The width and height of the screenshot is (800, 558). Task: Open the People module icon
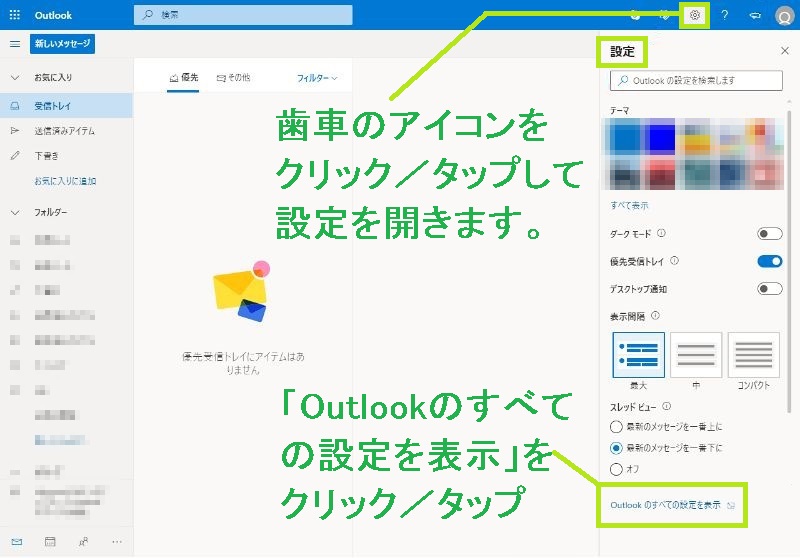click(x=83, y=542)
